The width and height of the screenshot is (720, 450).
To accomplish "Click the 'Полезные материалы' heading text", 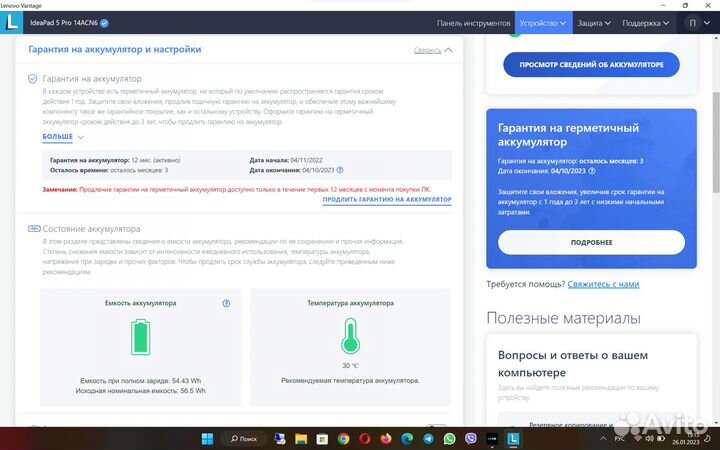I will point(563,318).
